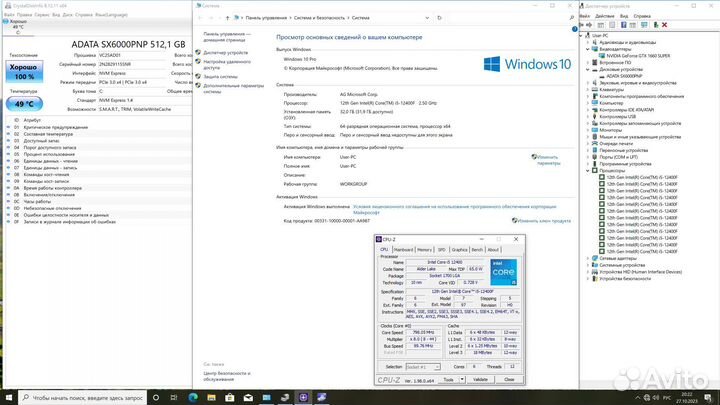Screen dimensions: 720x405
Task: Open Центр безопасности и обслуживания link
Action: point(227,377)
